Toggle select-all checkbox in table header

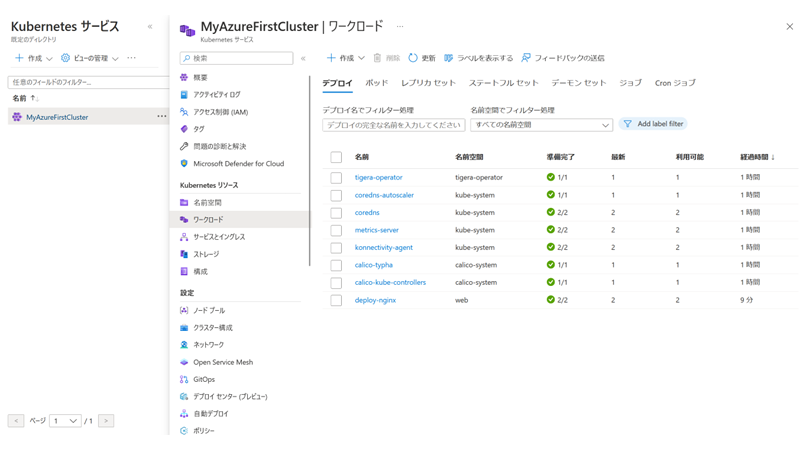336,157
